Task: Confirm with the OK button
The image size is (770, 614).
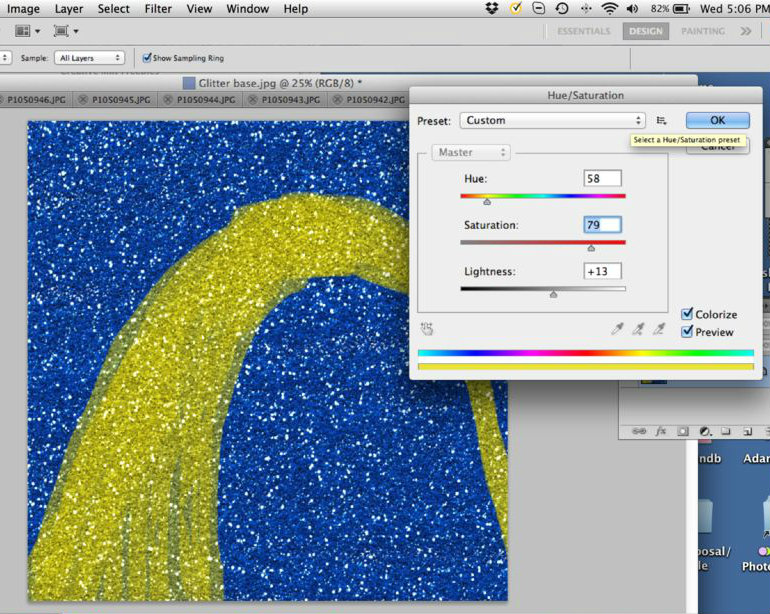Action: (x=717, y=120)
